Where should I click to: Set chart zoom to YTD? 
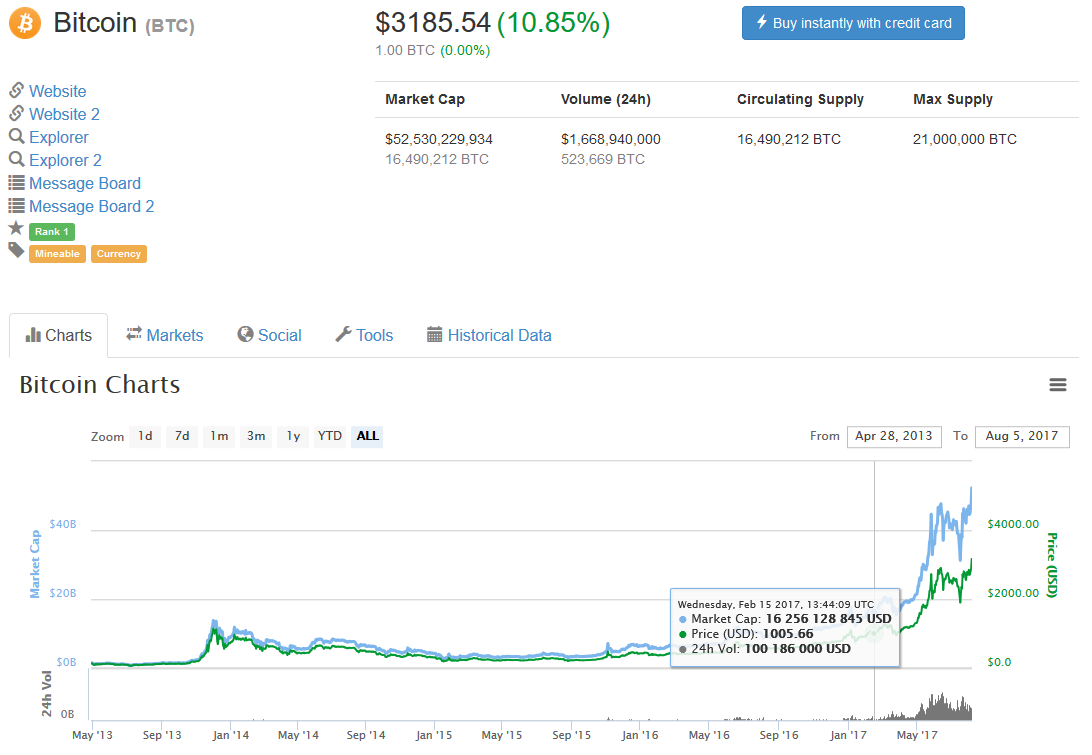click(x=329, y=436)
